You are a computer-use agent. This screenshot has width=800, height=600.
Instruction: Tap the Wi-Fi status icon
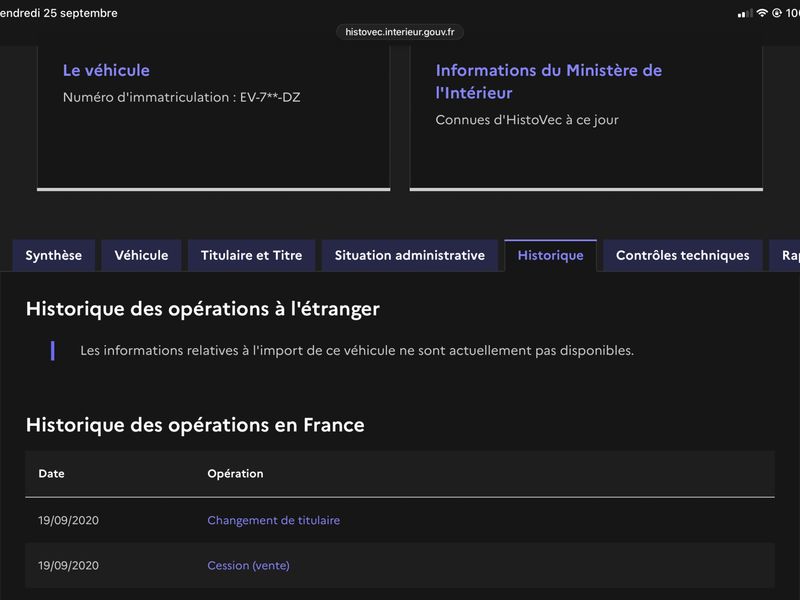point(762,13)
